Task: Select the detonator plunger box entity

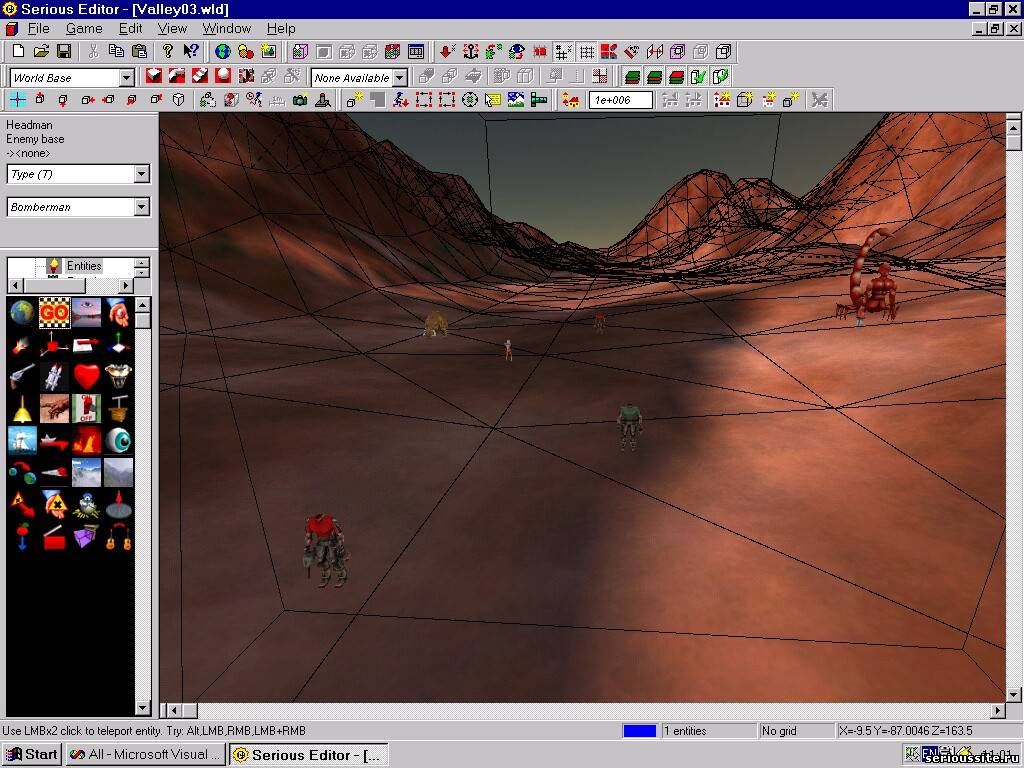Action: (x=118, y=408)
